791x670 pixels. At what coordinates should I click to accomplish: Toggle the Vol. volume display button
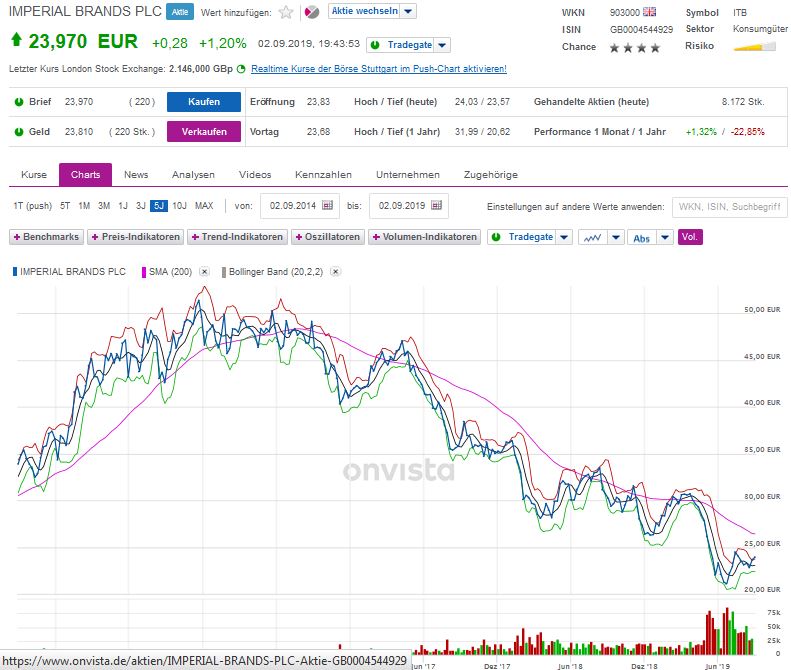pyautogui.click(x=689, y=238)
